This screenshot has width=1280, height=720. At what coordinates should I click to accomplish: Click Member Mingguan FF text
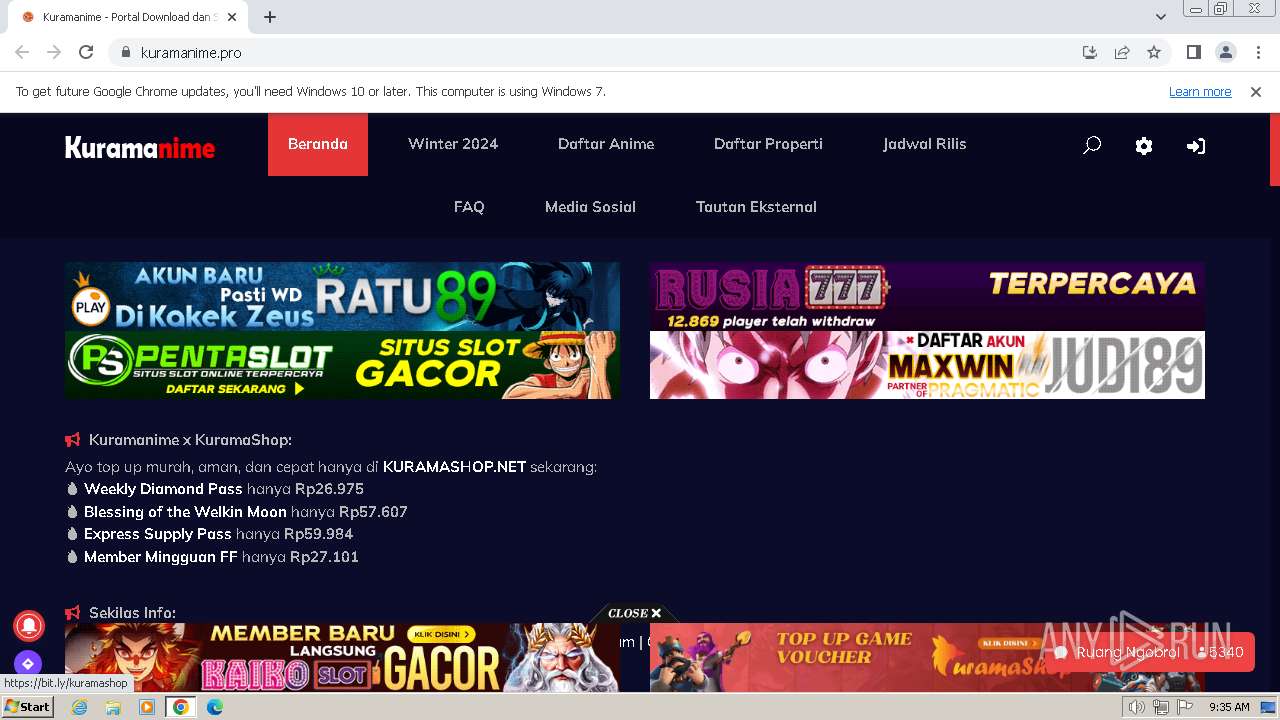click(161, 557)
